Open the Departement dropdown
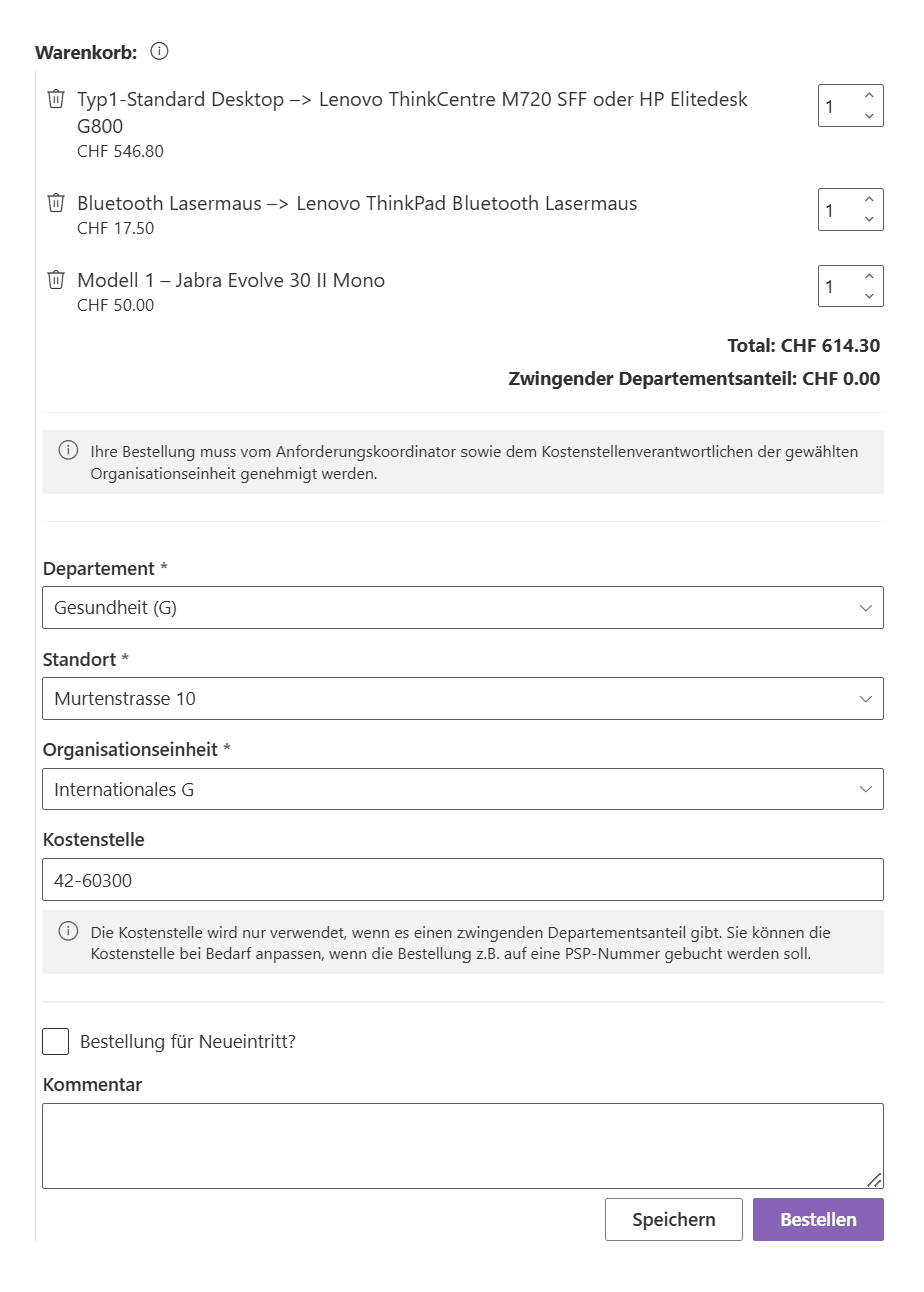The height and width of the screenshot is (1292, 924). (x=463, y=607)
